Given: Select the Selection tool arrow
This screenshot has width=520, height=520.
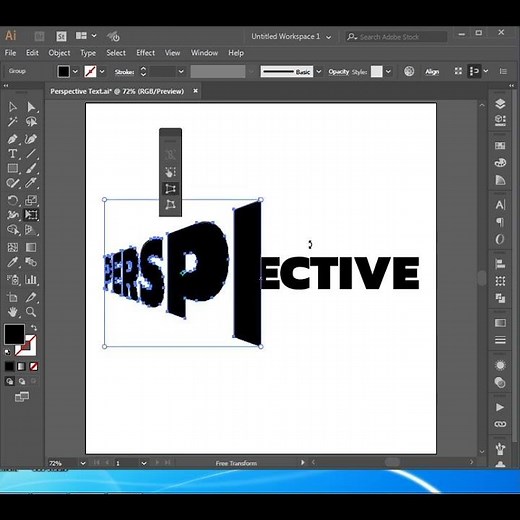Looking at the screenshot, I should pyautogui.click(x=13, y=107).
